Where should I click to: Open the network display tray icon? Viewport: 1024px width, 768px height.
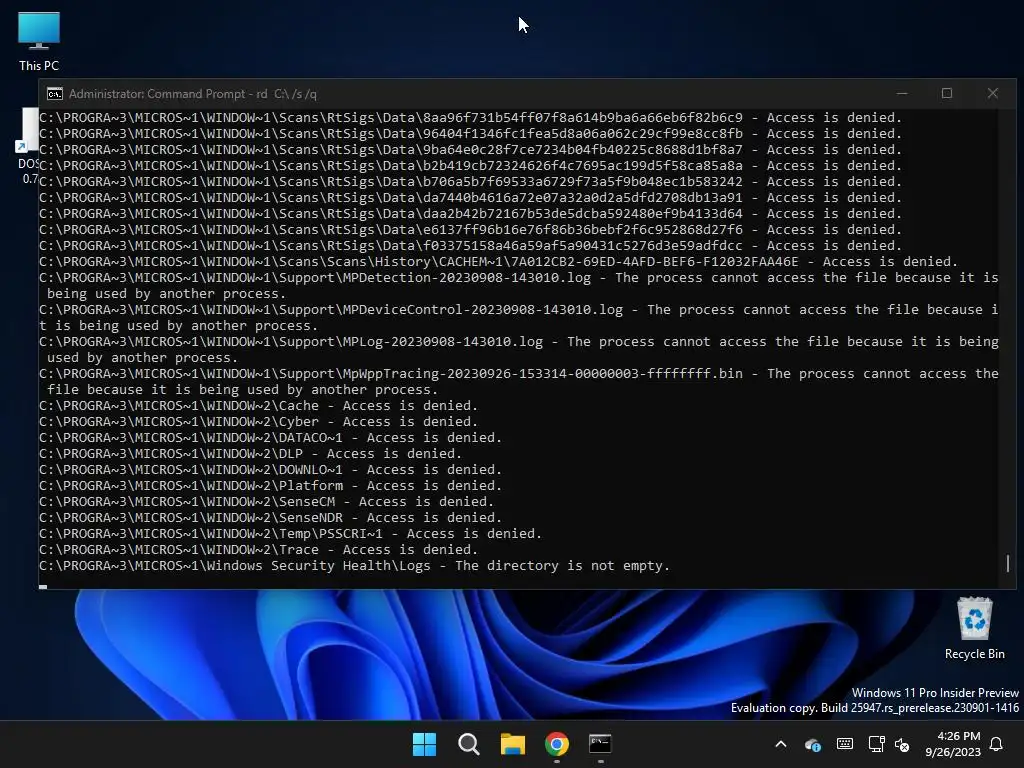pyautogui.click(x=876, y=744)
